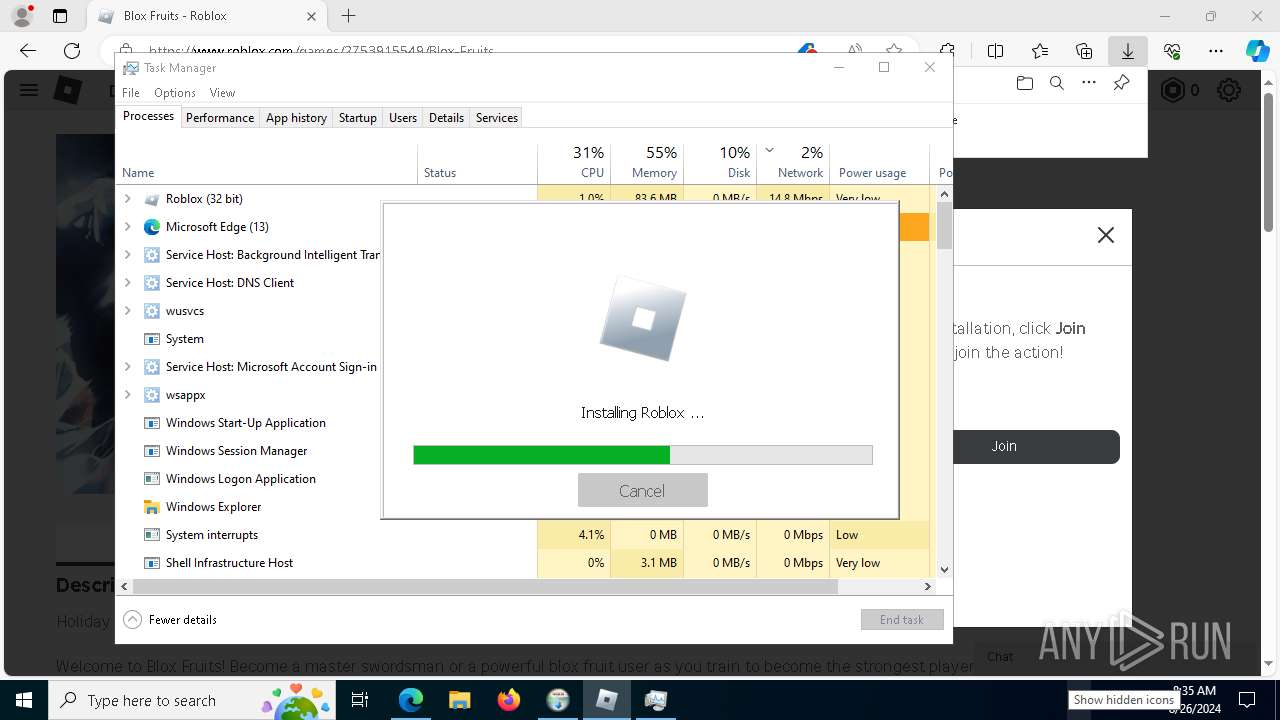The height and width of the screenshot is (720, 1280).
Task: Open the column sort chevron above Network
Action: coord(769,150)
